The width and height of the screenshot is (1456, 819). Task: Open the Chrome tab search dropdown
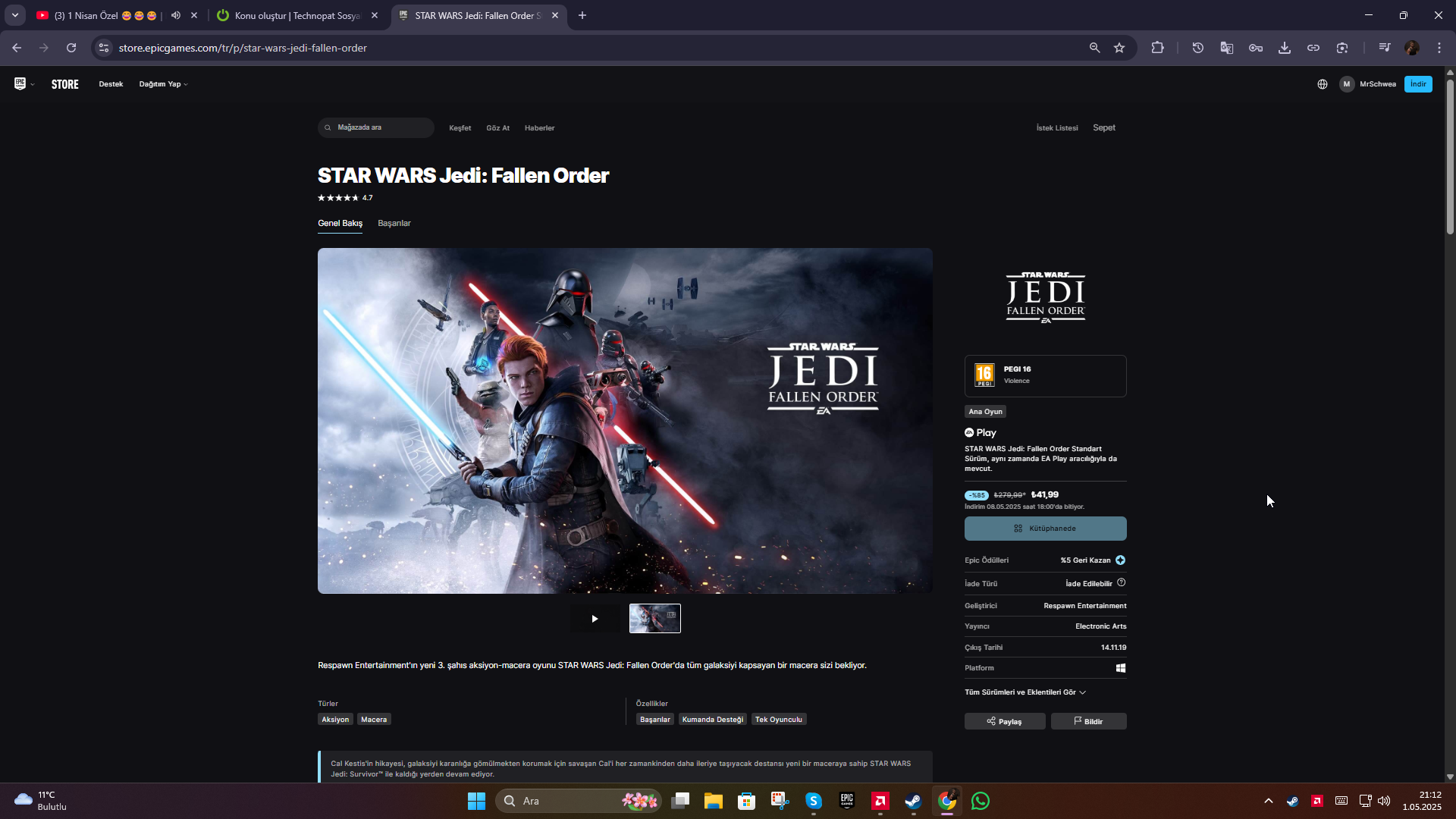click(15, 15)
